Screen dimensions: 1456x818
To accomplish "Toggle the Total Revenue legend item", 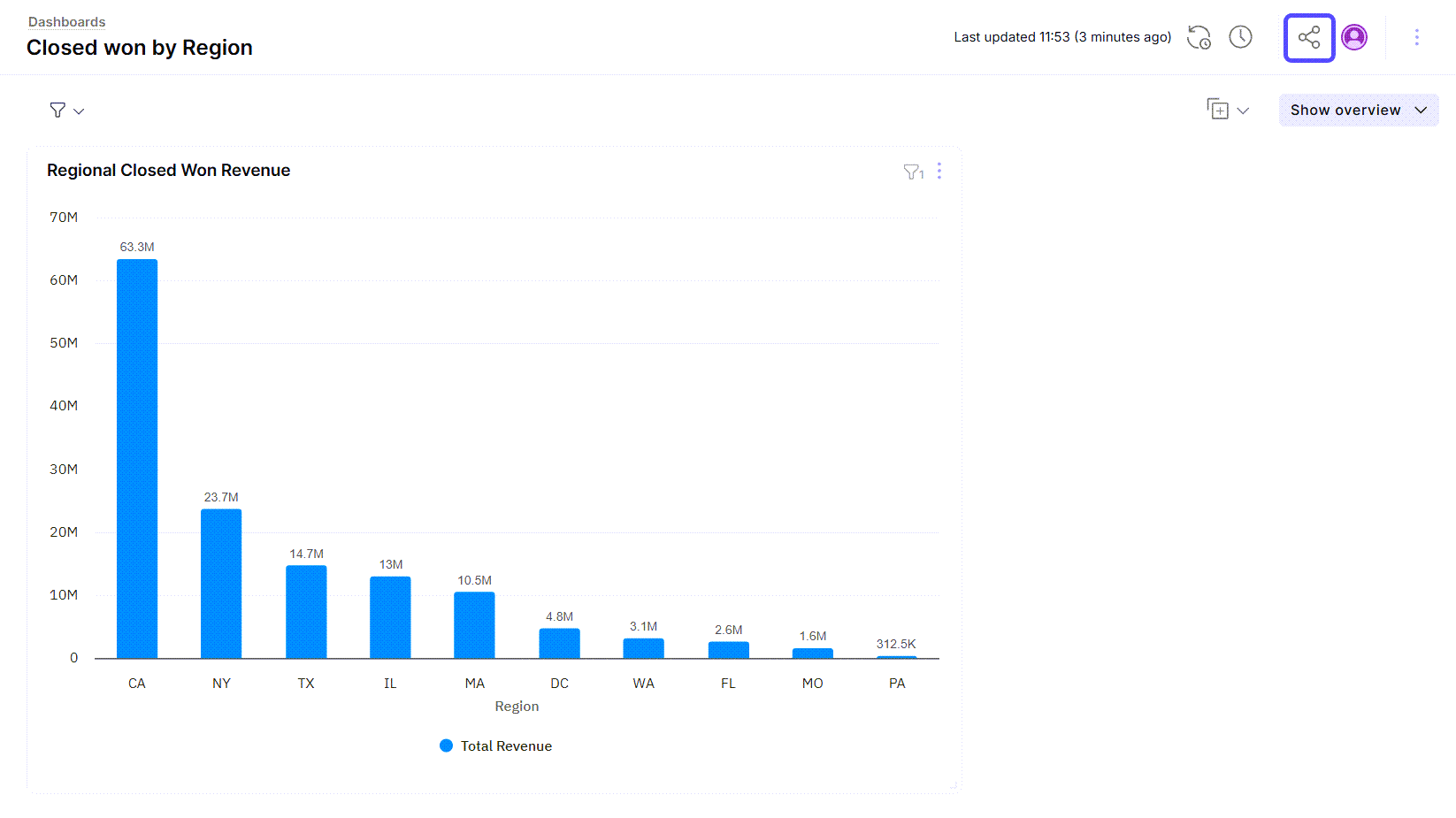I will [x=495, y=746].
